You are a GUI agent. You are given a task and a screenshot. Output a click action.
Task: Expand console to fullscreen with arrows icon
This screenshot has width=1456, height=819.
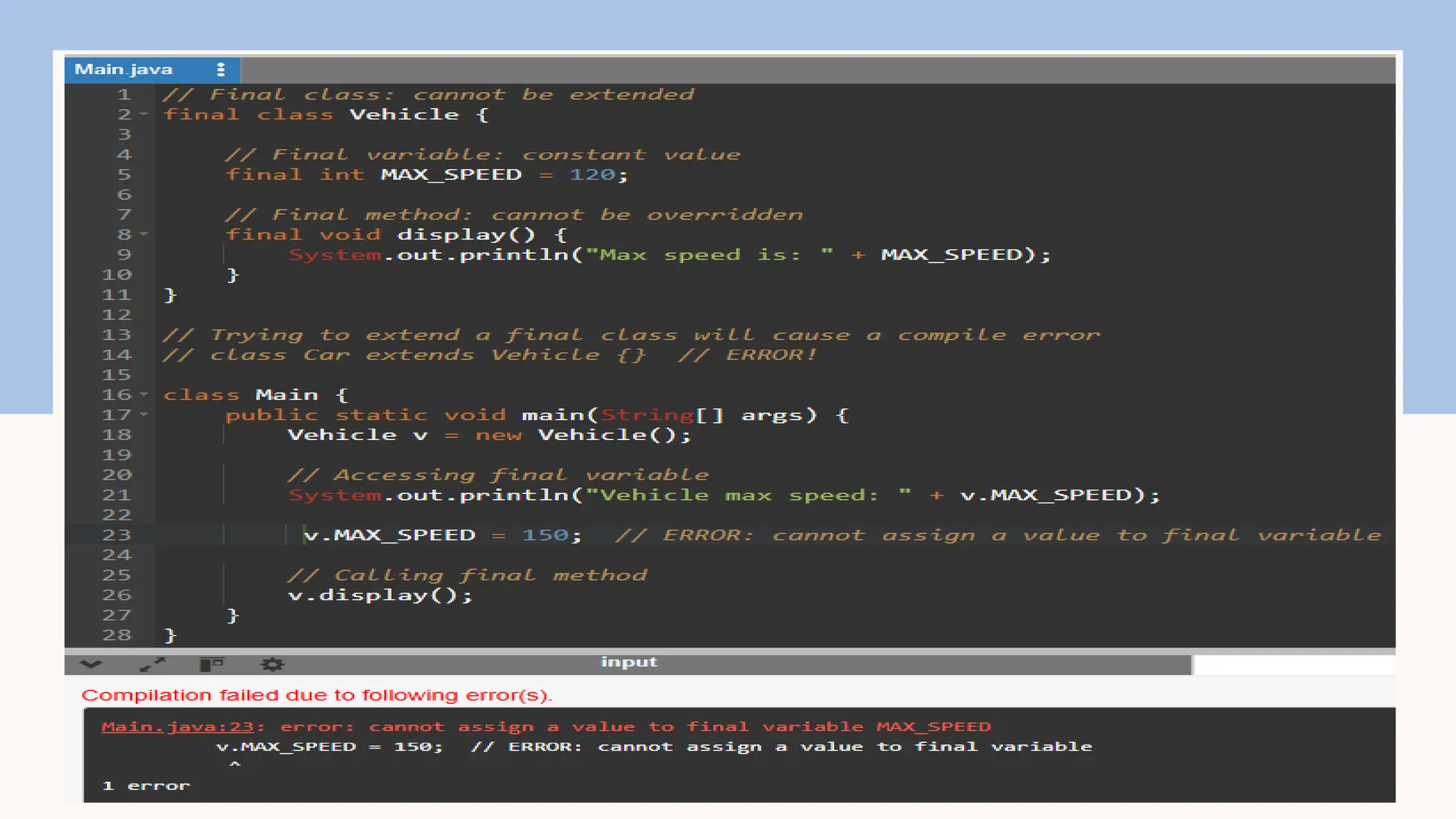tap(152, 665)
